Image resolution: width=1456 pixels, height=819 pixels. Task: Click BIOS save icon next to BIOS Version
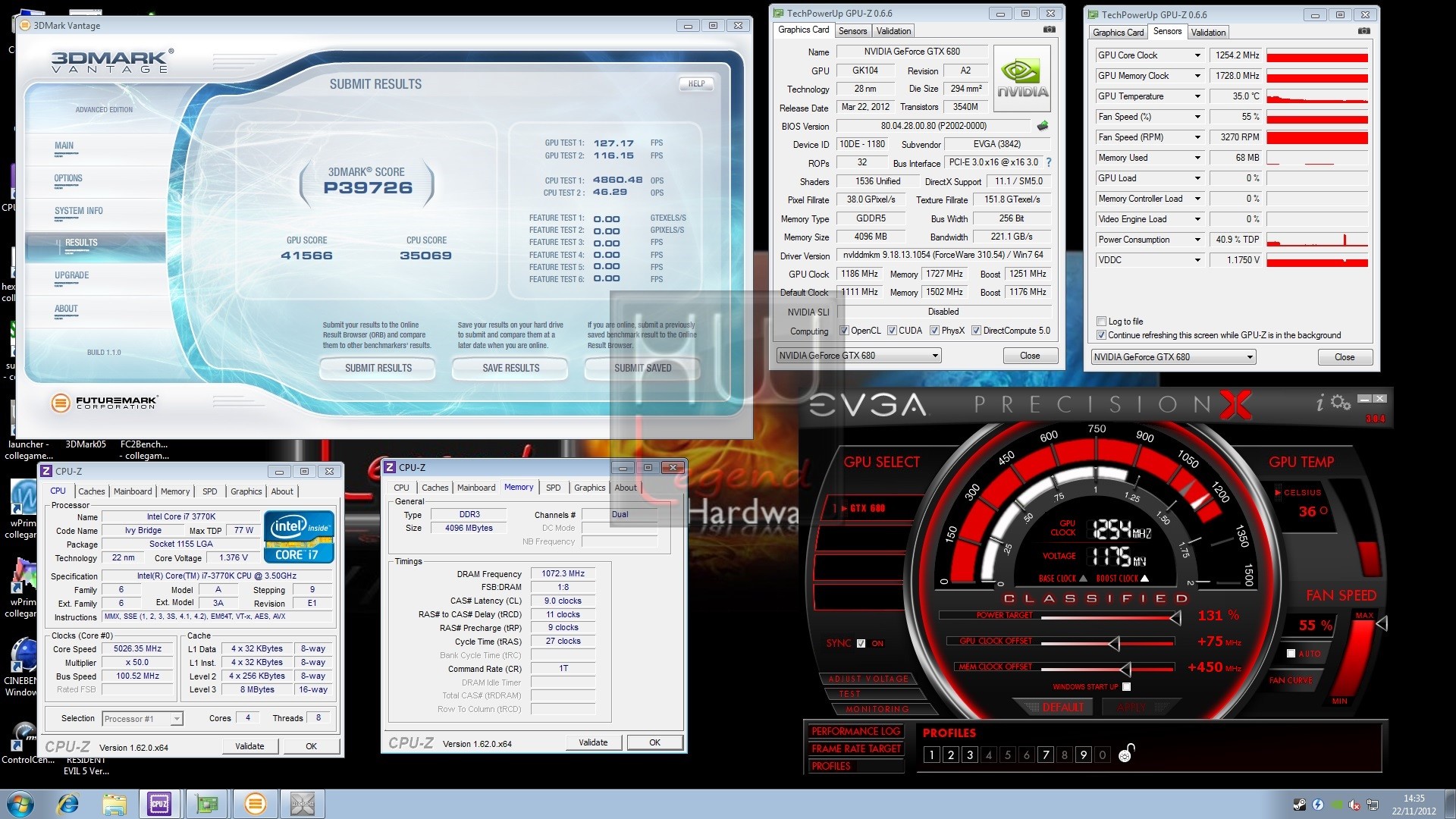[1043, 126]
